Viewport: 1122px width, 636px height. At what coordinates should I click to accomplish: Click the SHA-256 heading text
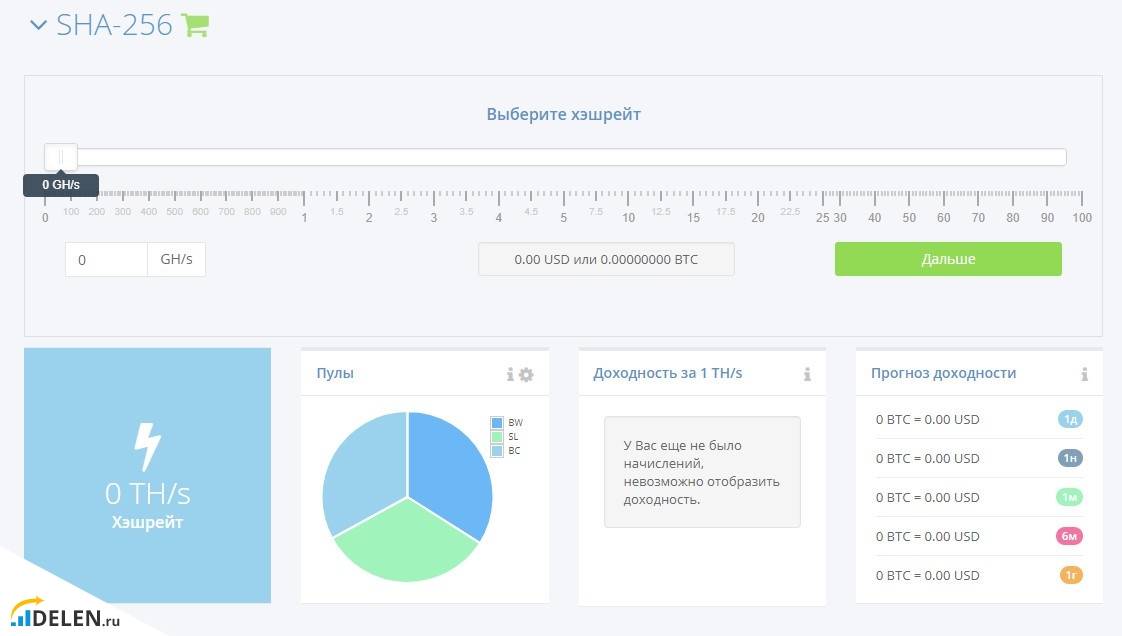pyautogui.click(x=114, y=25)
